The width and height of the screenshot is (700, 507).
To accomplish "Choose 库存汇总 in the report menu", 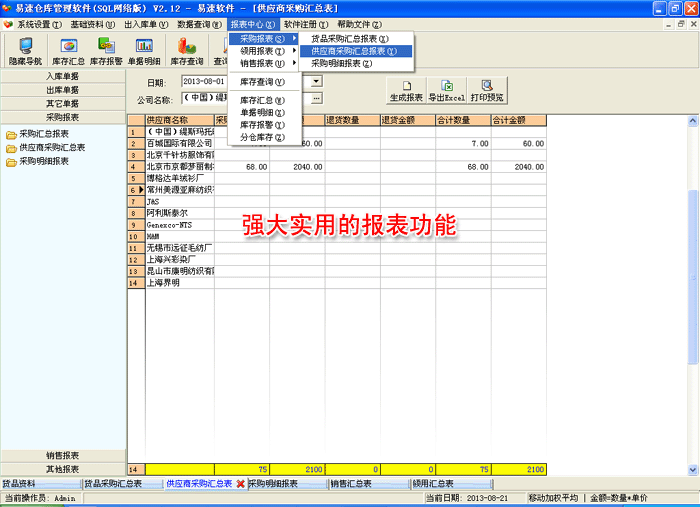I will [x=263, y=100].
